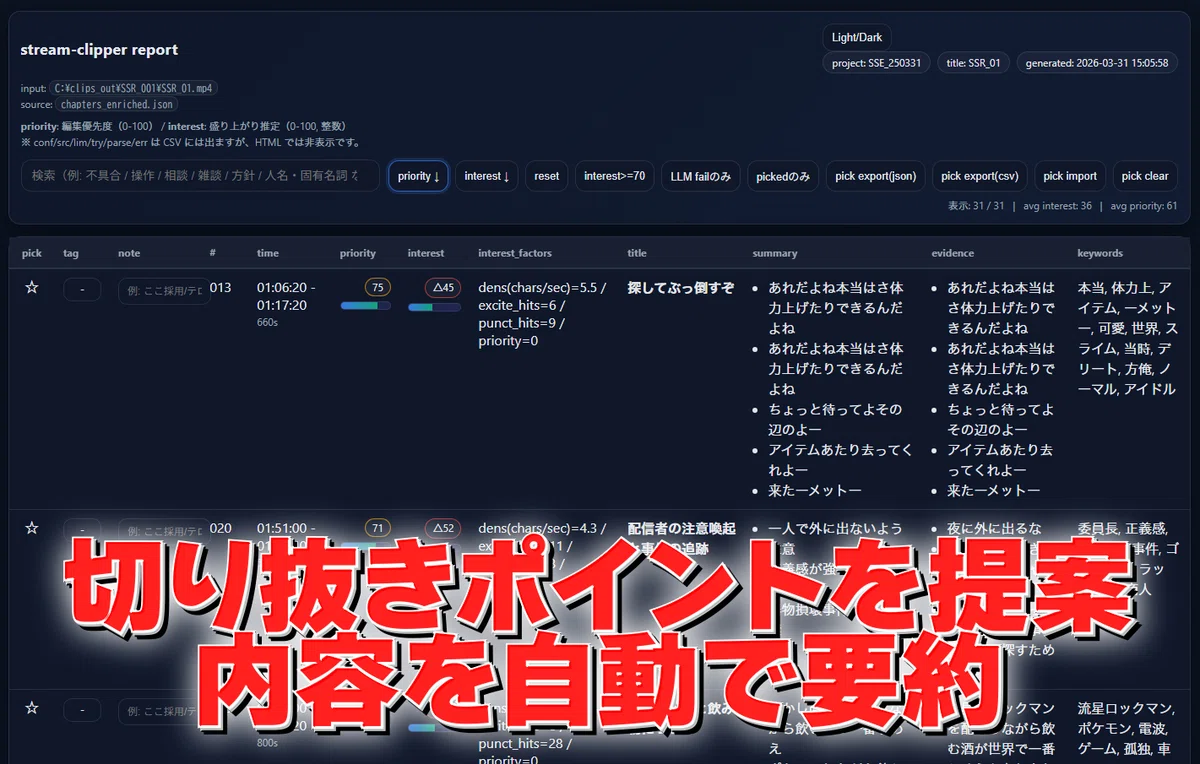
Task: Star the pick icon in the 800s row
Action: tap(31, 708)
